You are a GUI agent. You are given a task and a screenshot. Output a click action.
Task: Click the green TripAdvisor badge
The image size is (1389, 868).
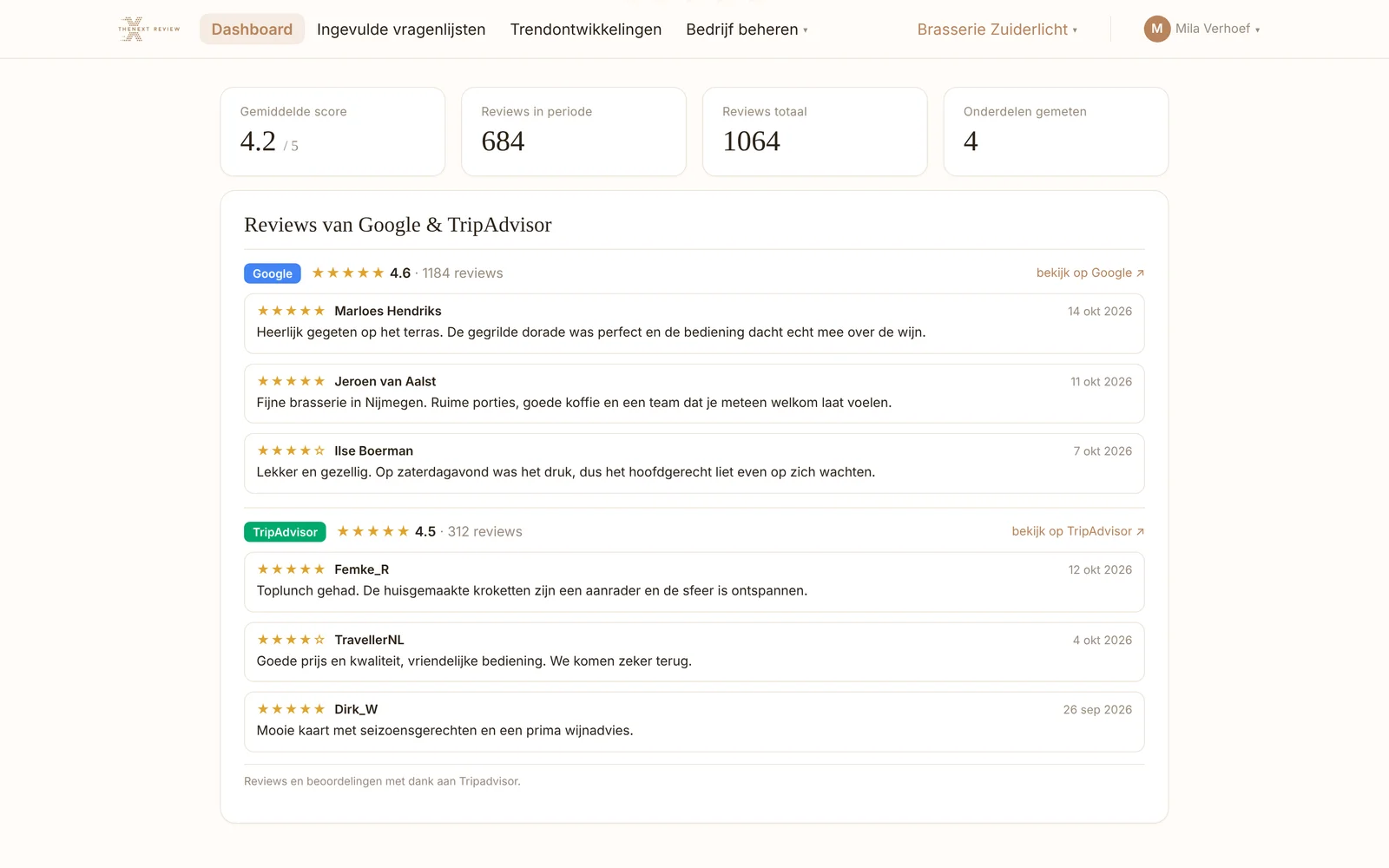285,532
